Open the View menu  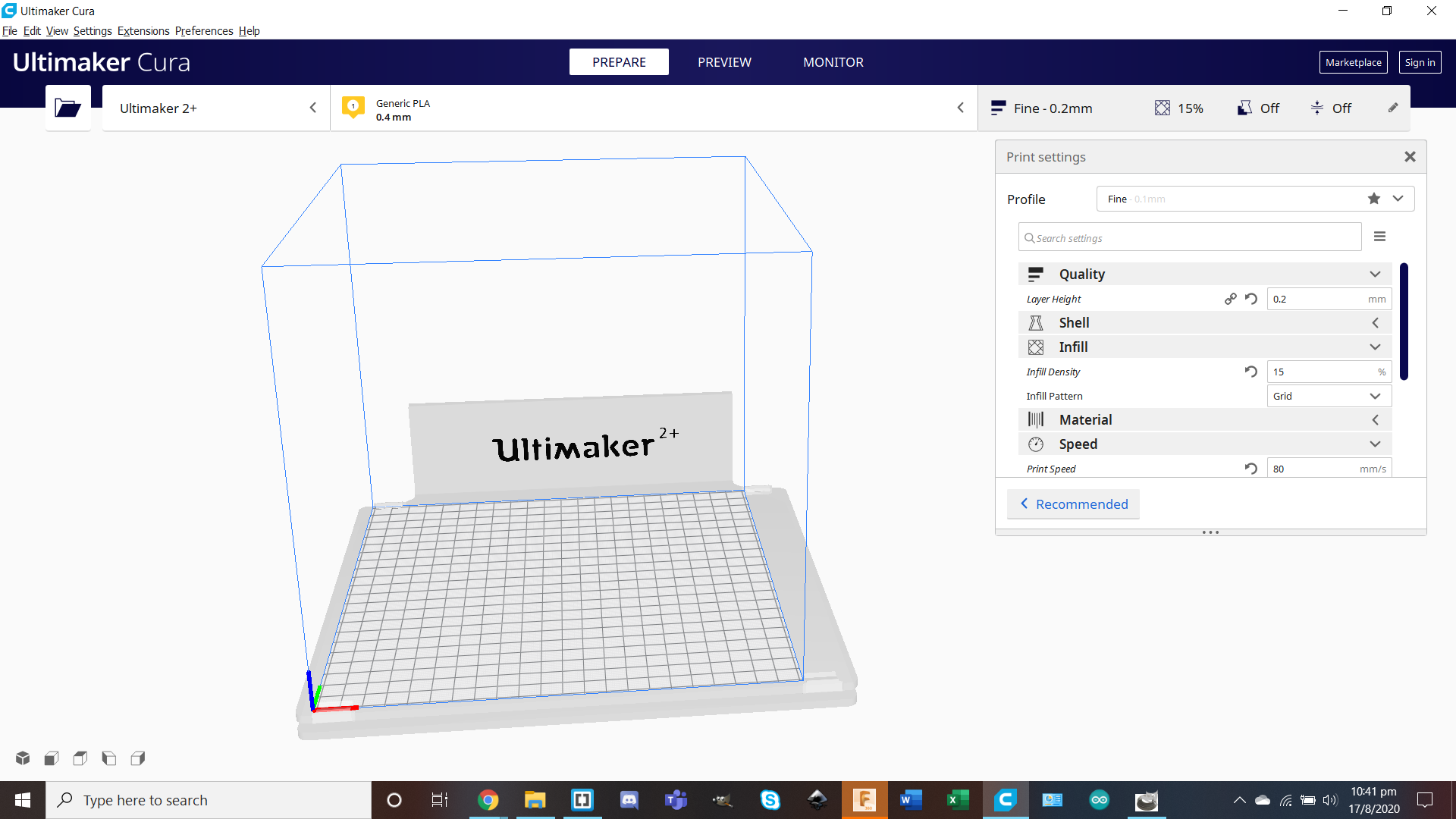tap(57, 31)
